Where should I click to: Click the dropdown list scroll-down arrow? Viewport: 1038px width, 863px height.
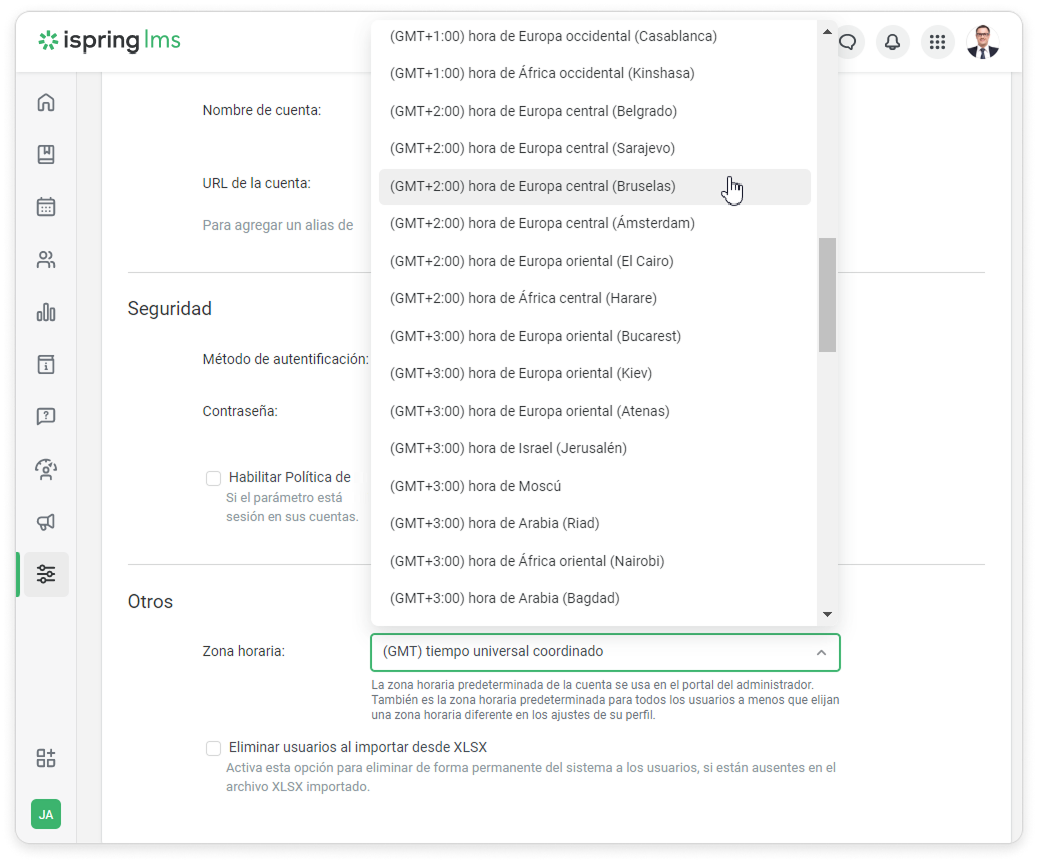coord(827,614)
